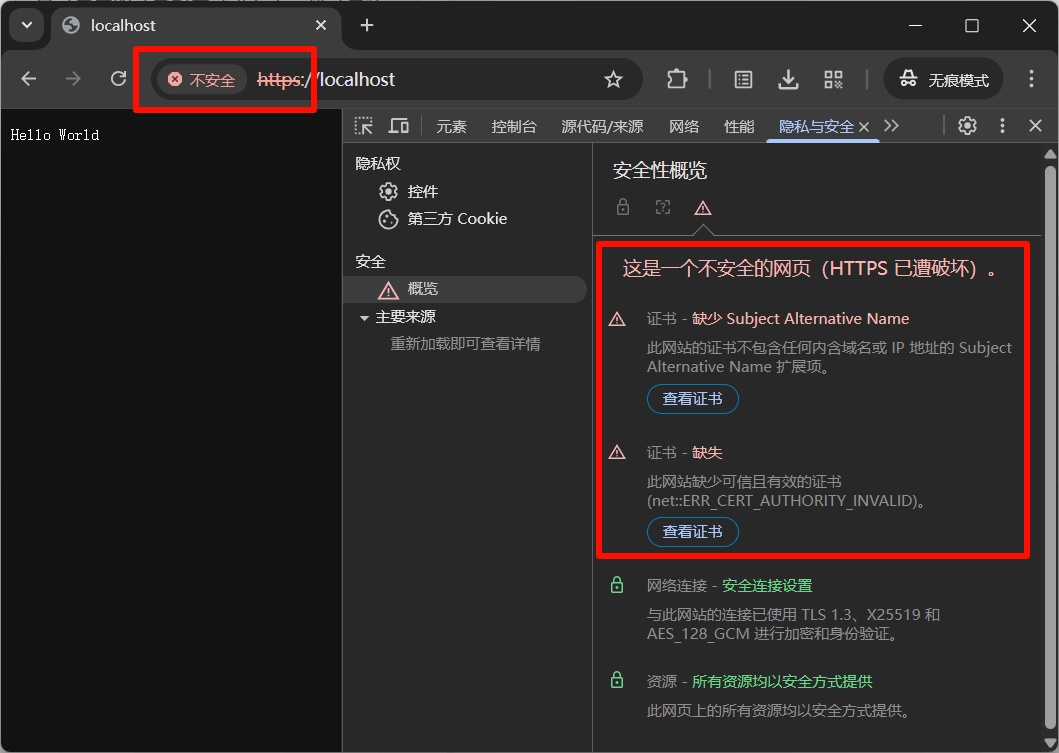Open the more DevTools panels chevron
1059x753 pixels.
coord(891,126)
